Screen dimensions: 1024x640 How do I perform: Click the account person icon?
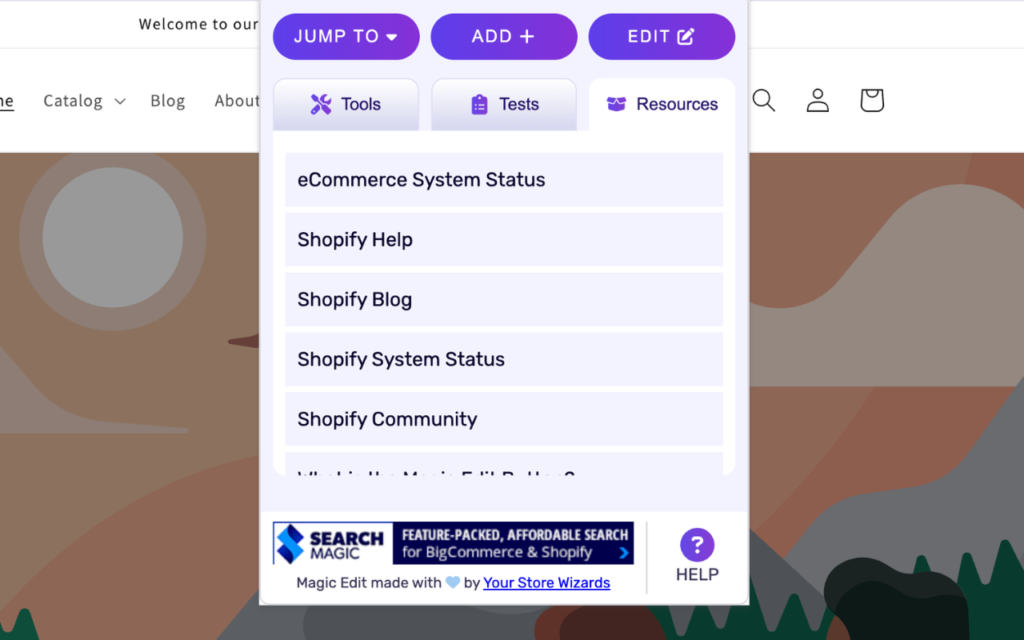(817, 100)
